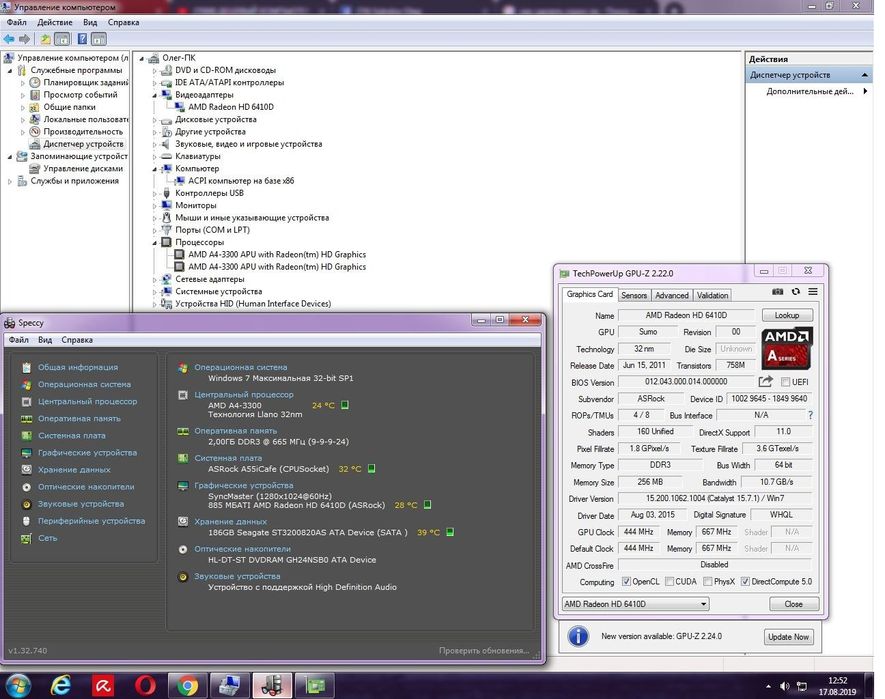885x699 pixels.
Task: Toggle the OpenCL checkbox
Action: [627, 582]
